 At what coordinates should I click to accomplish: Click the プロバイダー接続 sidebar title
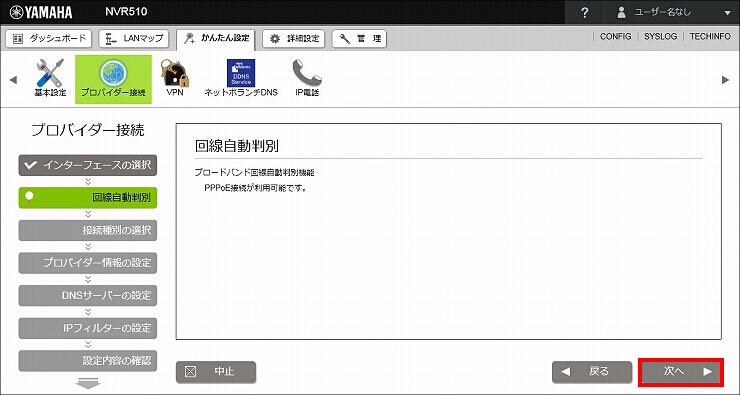pos(88,130)
